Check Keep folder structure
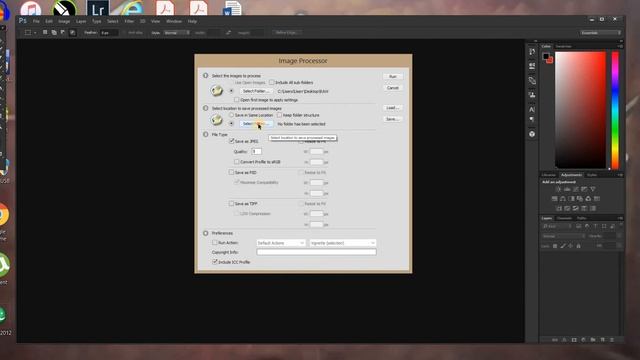640x360 pixels. click(280, 115)
